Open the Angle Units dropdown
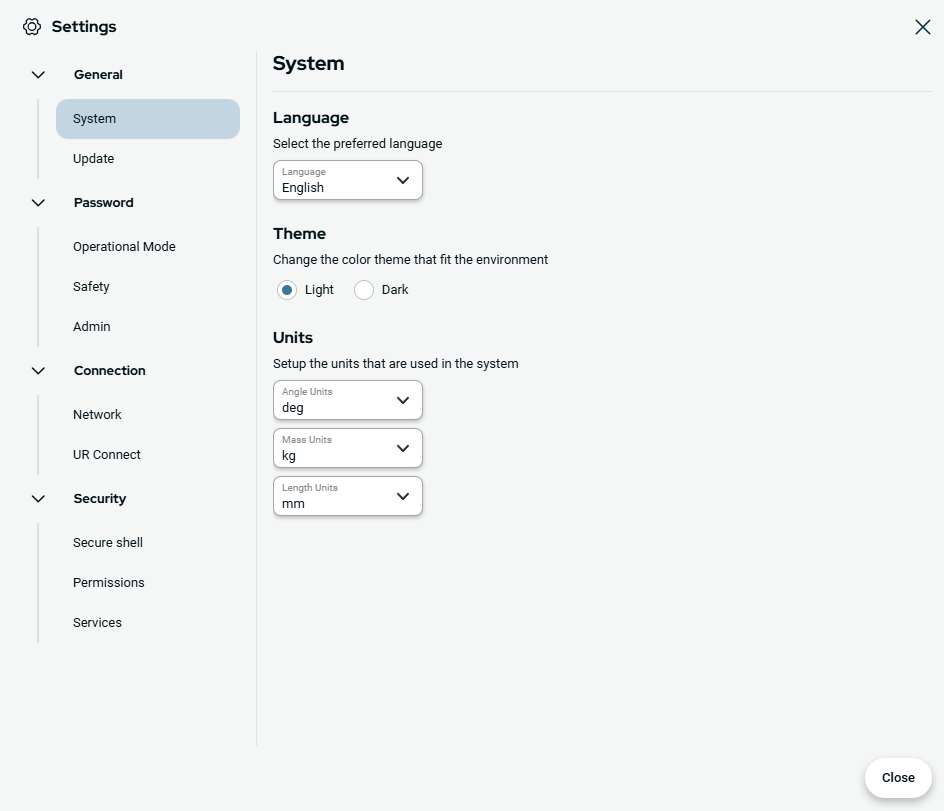 [348, 401]
